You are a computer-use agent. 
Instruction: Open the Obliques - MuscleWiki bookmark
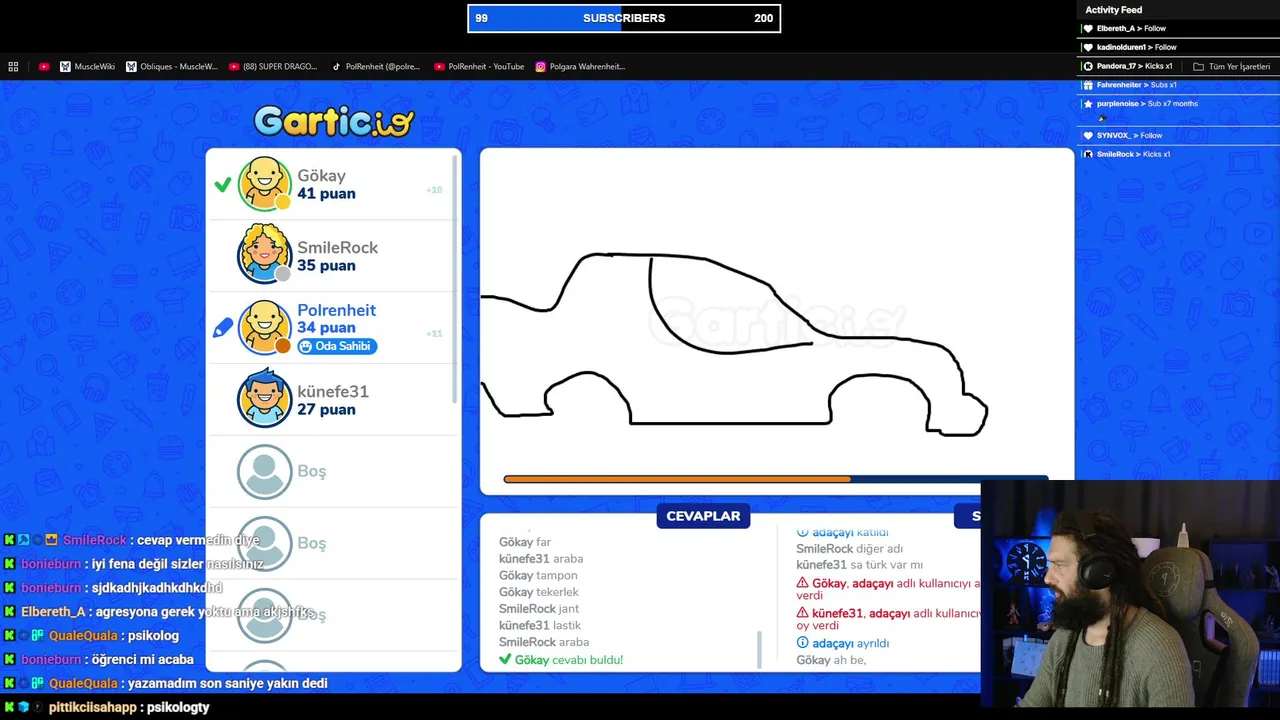172,67
